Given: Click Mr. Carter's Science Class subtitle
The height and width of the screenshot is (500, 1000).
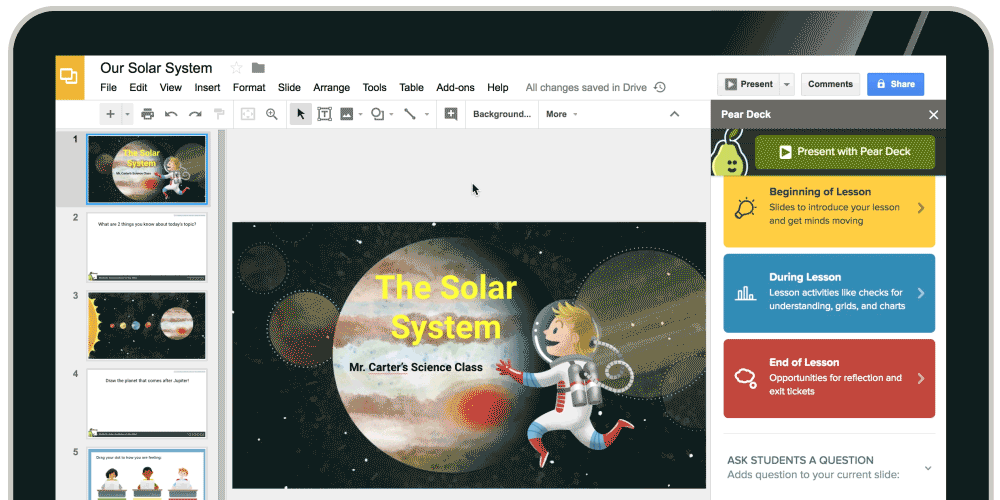Looking at the screenshot, I should tap(416, 367).
